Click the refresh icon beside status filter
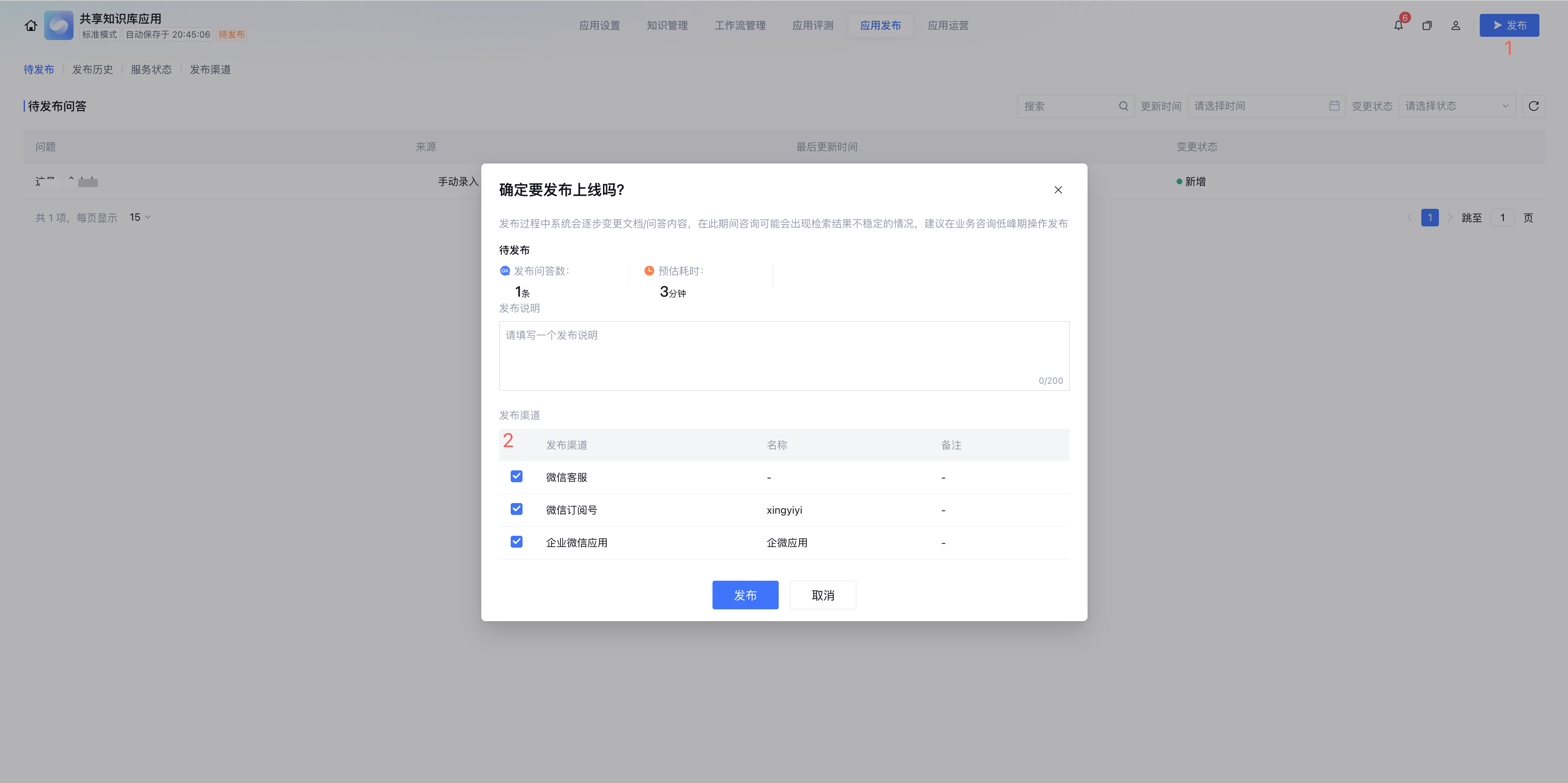Image resolution: width=1568 pixels, height=783 pixels. [1533, 106]
